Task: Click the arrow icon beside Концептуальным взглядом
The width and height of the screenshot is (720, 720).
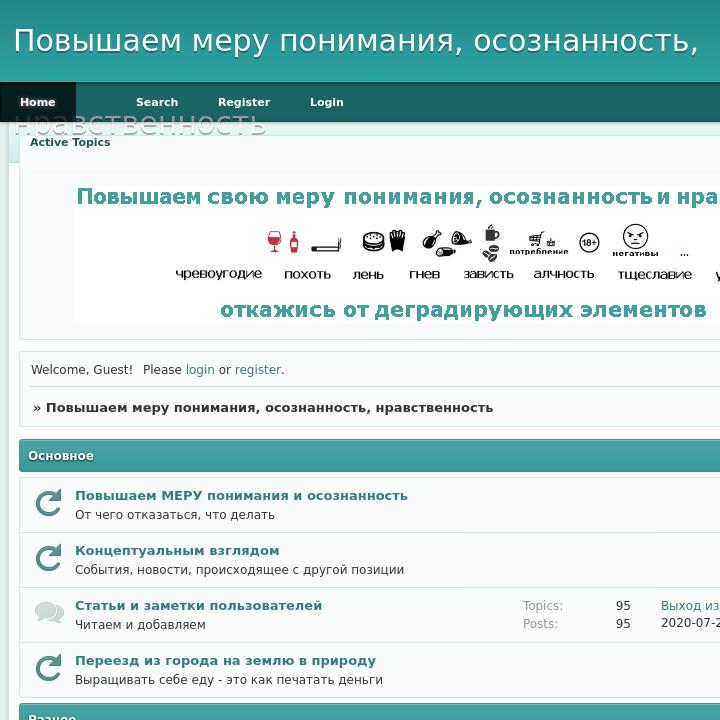Action: (48, 559)
